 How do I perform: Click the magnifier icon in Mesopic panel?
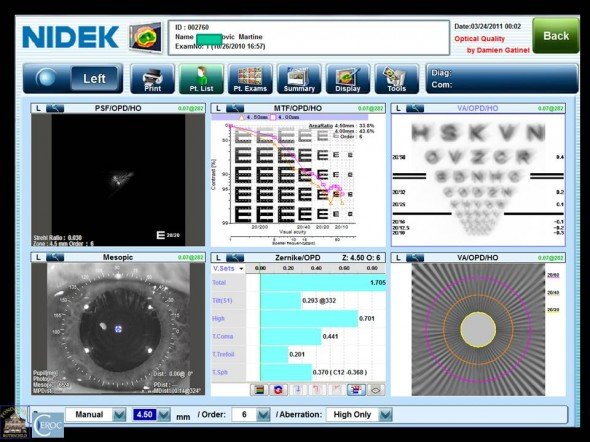55,257
